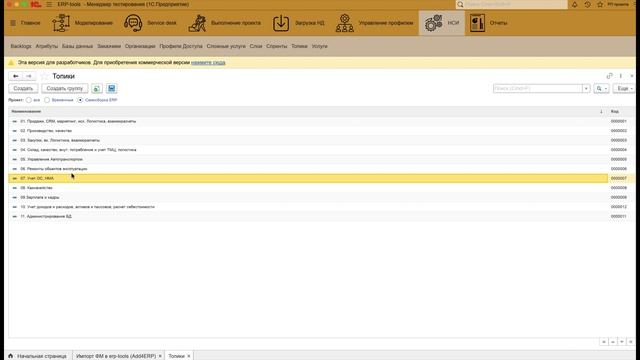Open the Сложные услуги menu item
Image resolution: width=640 pixels, height=360 pixels.
point(226,46)
